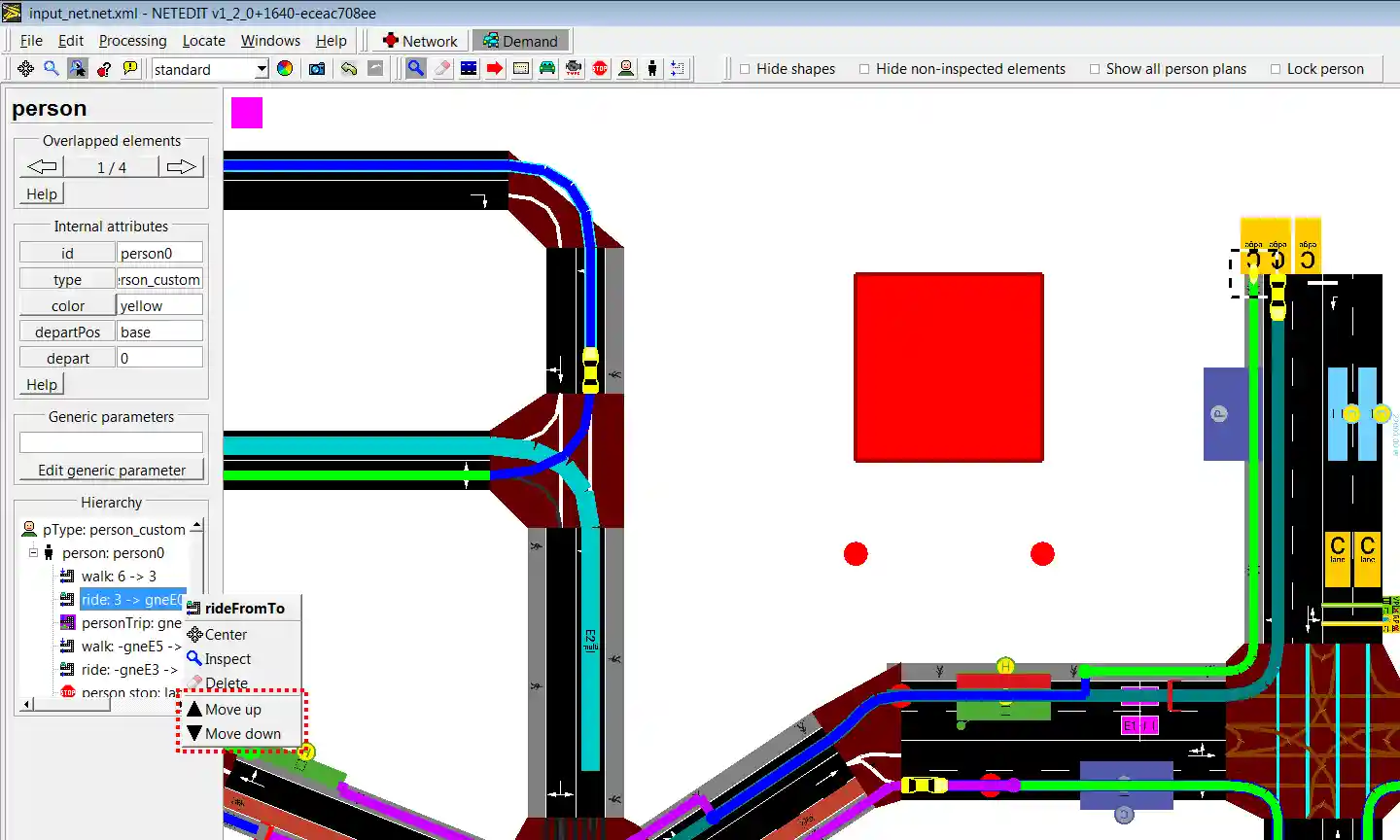Click the color attribute field showing yellow
This screenshot has width=1400, height=840.
point(159,305)
